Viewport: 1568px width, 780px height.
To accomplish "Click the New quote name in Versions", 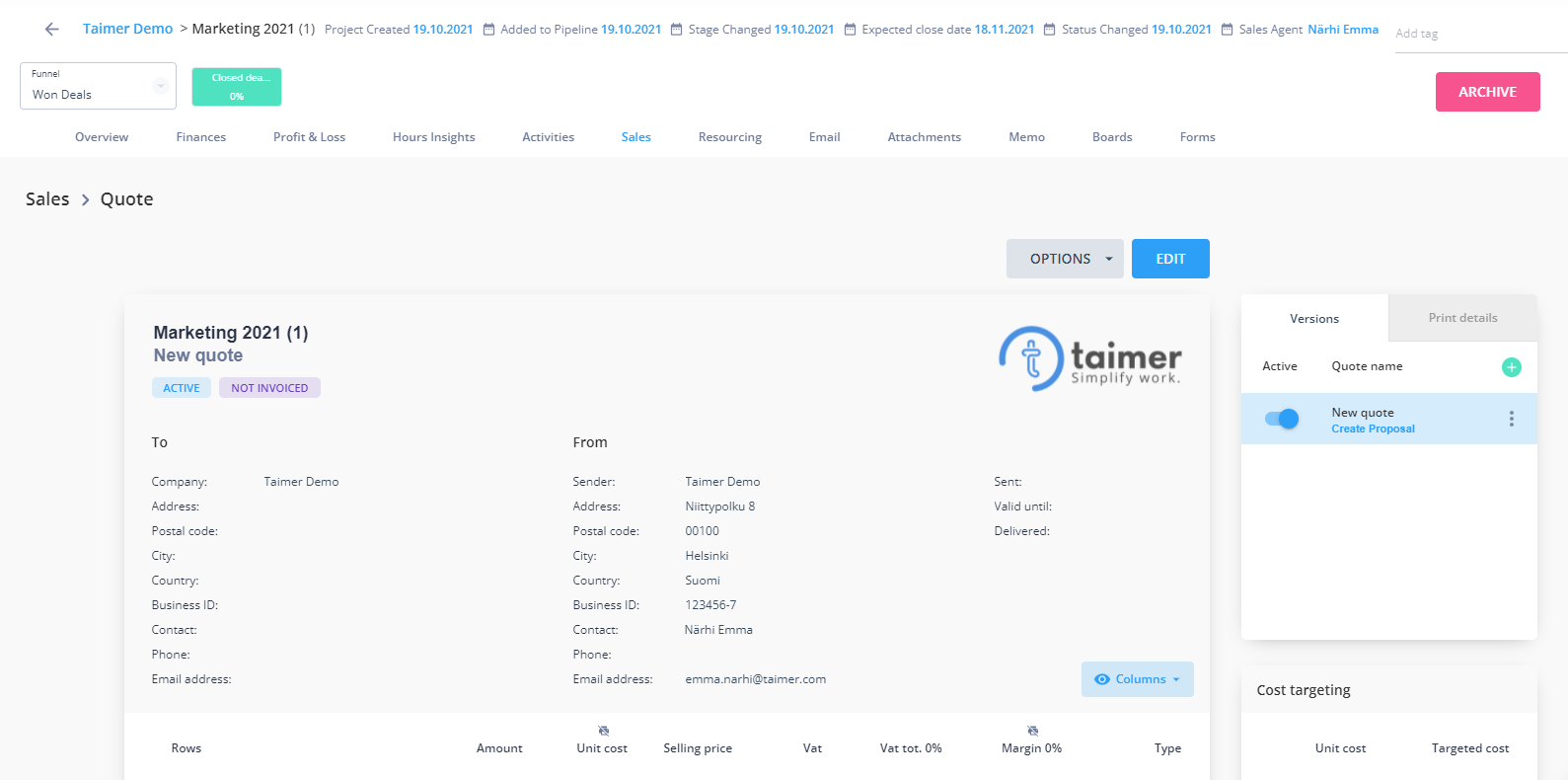I will [x=1363, y=413].
